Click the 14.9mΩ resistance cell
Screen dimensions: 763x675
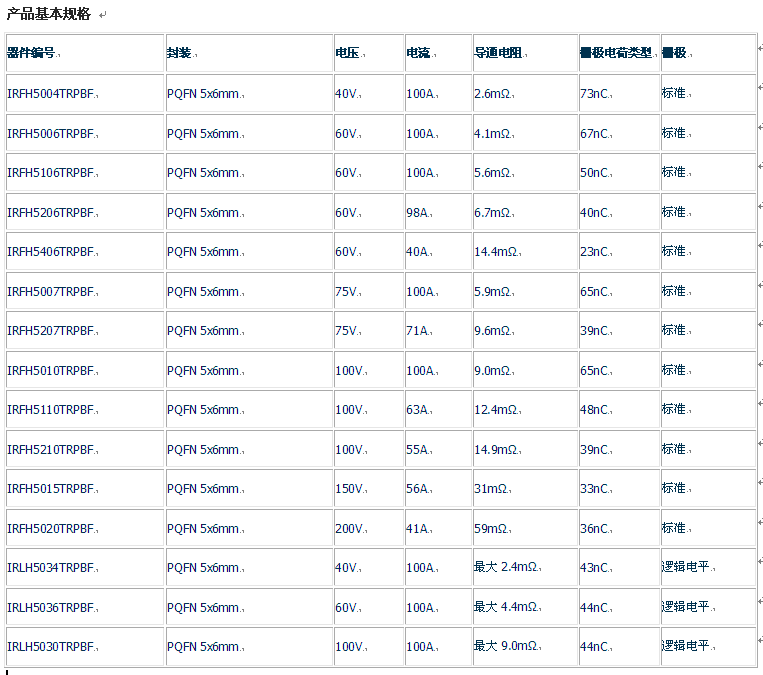[496, 450]
